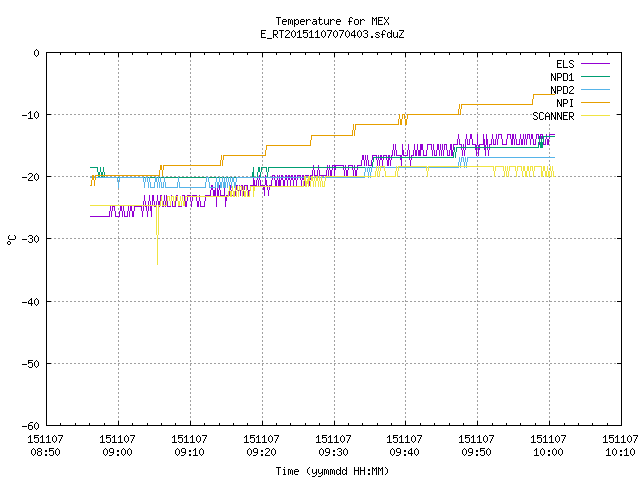The width and height of the screenshot is (640, 480).
Task: Click the purple ELS legend line sample
Action: tap(595, 64)
